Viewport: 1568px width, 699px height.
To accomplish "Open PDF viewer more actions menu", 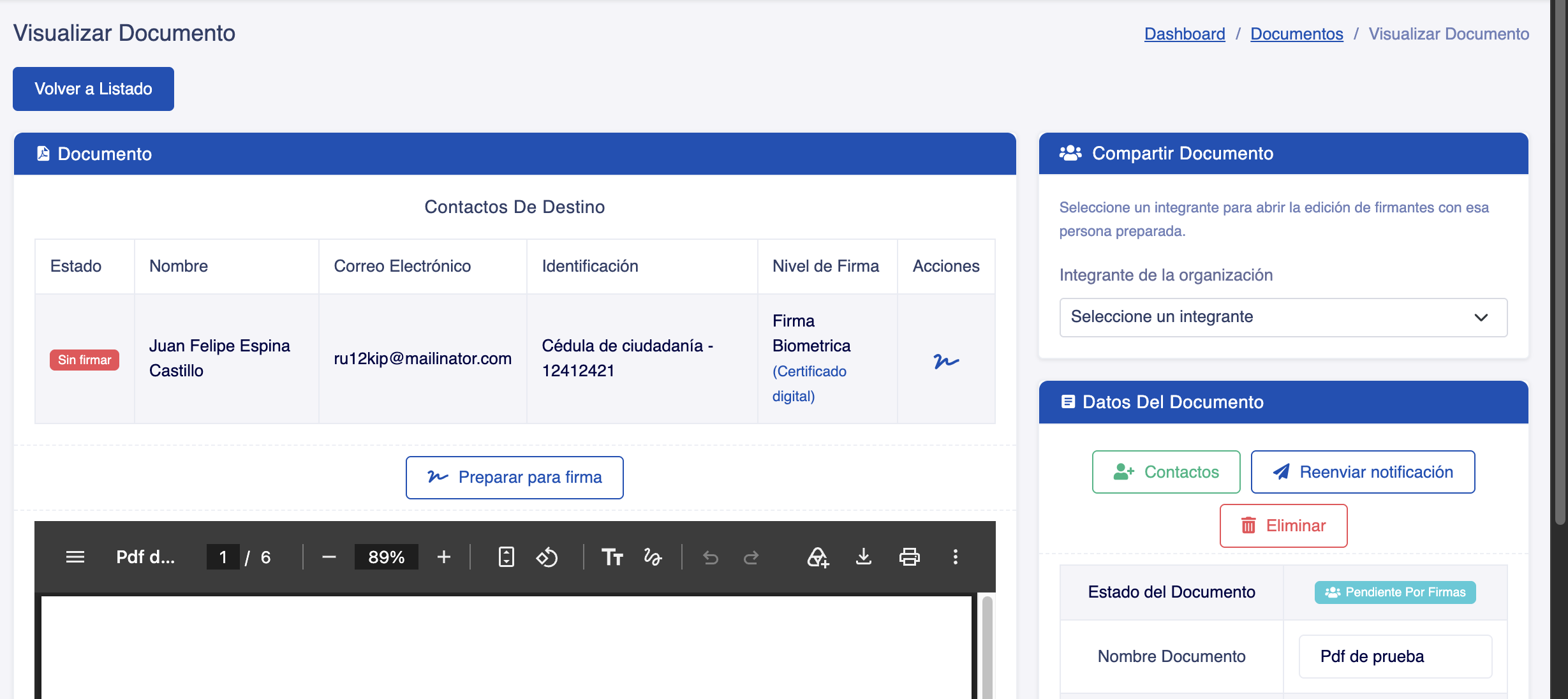I will point(956,557).
